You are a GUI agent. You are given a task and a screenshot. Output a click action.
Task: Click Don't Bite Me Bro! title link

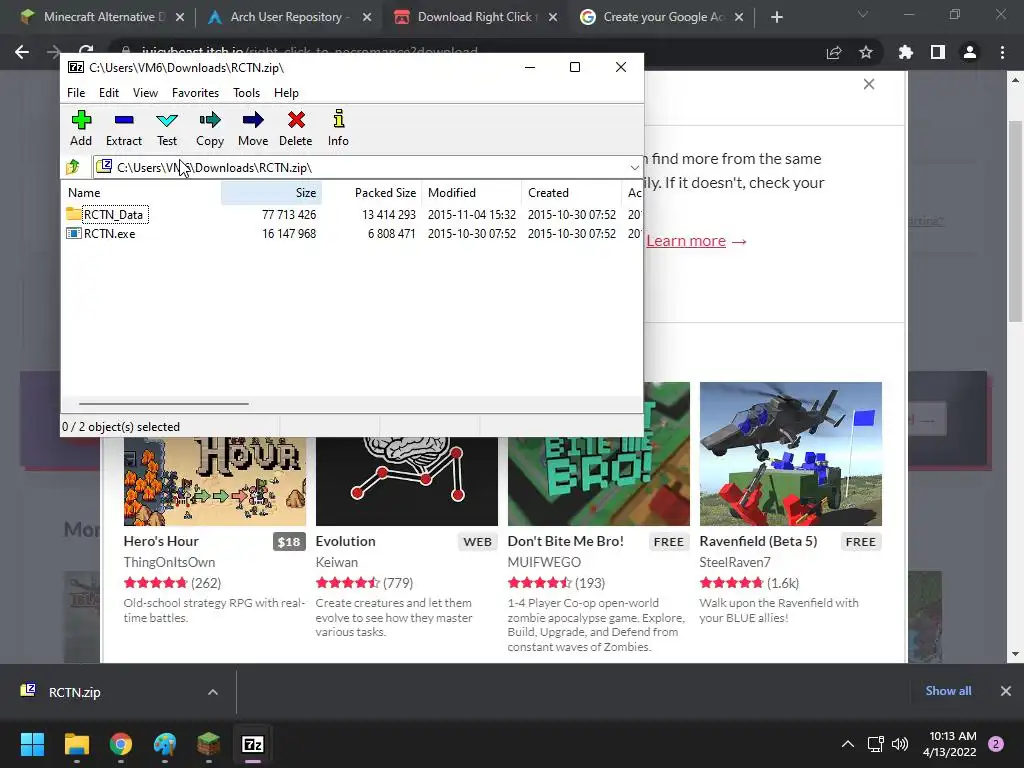566,541
